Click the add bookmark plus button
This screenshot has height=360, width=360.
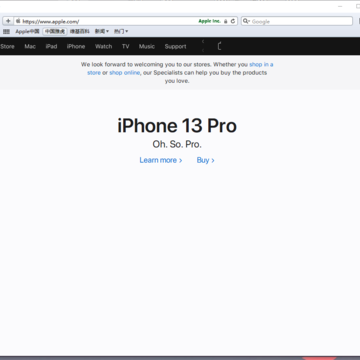click(8, 21)
